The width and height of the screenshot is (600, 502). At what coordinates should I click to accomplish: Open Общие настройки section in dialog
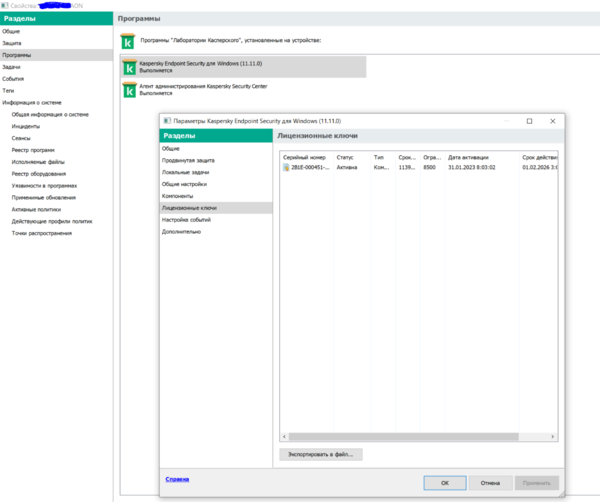(216, 184)
